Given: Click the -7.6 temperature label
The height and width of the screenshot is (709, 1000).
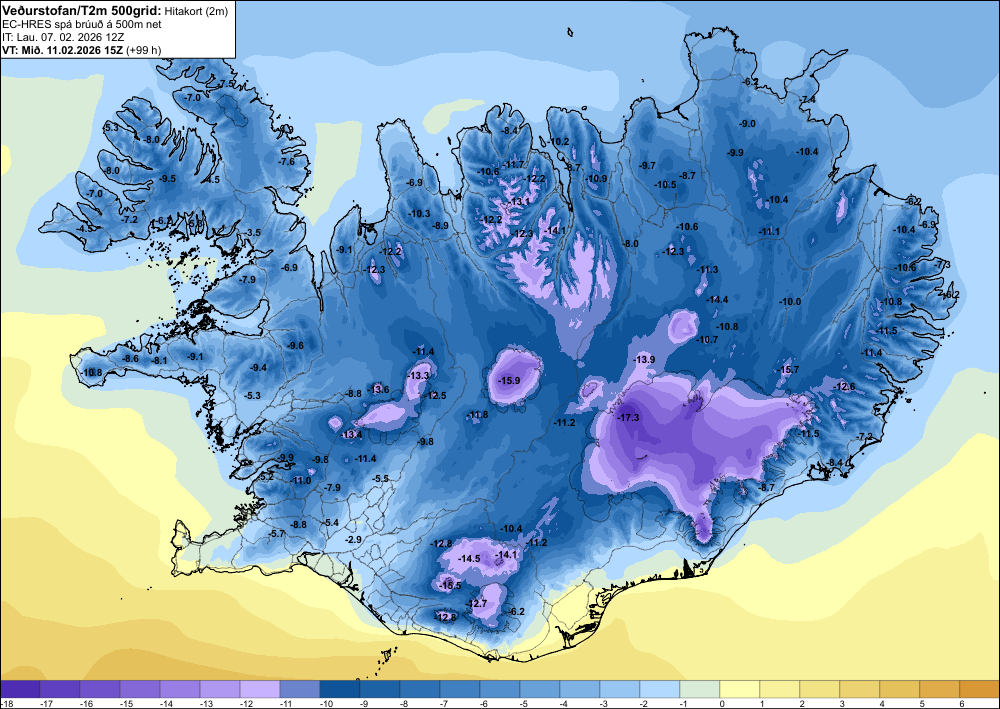Looking at the screenshot, I should click(x=286, y=161).
